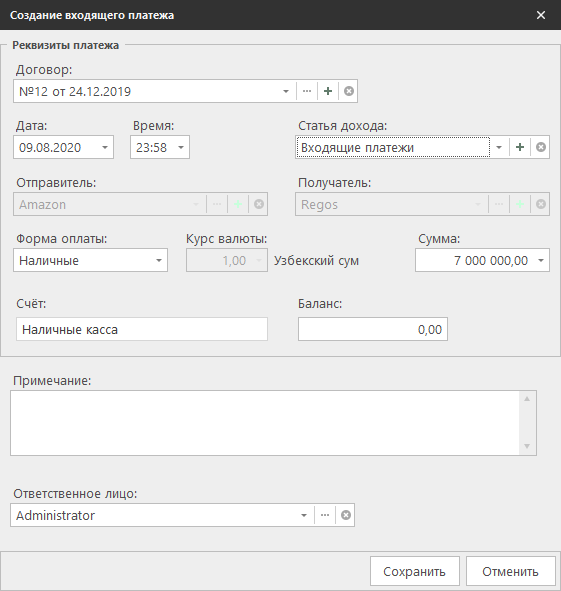Browse Ответственное лицо with the ellipsis icon
Image resolution: width=561 pixels, height=591 pixels.
pos(325,515)
